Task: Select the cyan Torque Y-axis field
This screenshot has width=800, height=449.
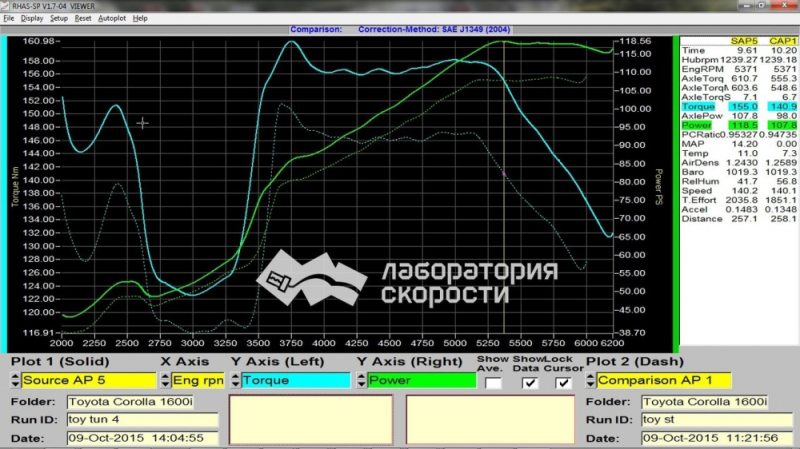Action: (x=296, y=380)
